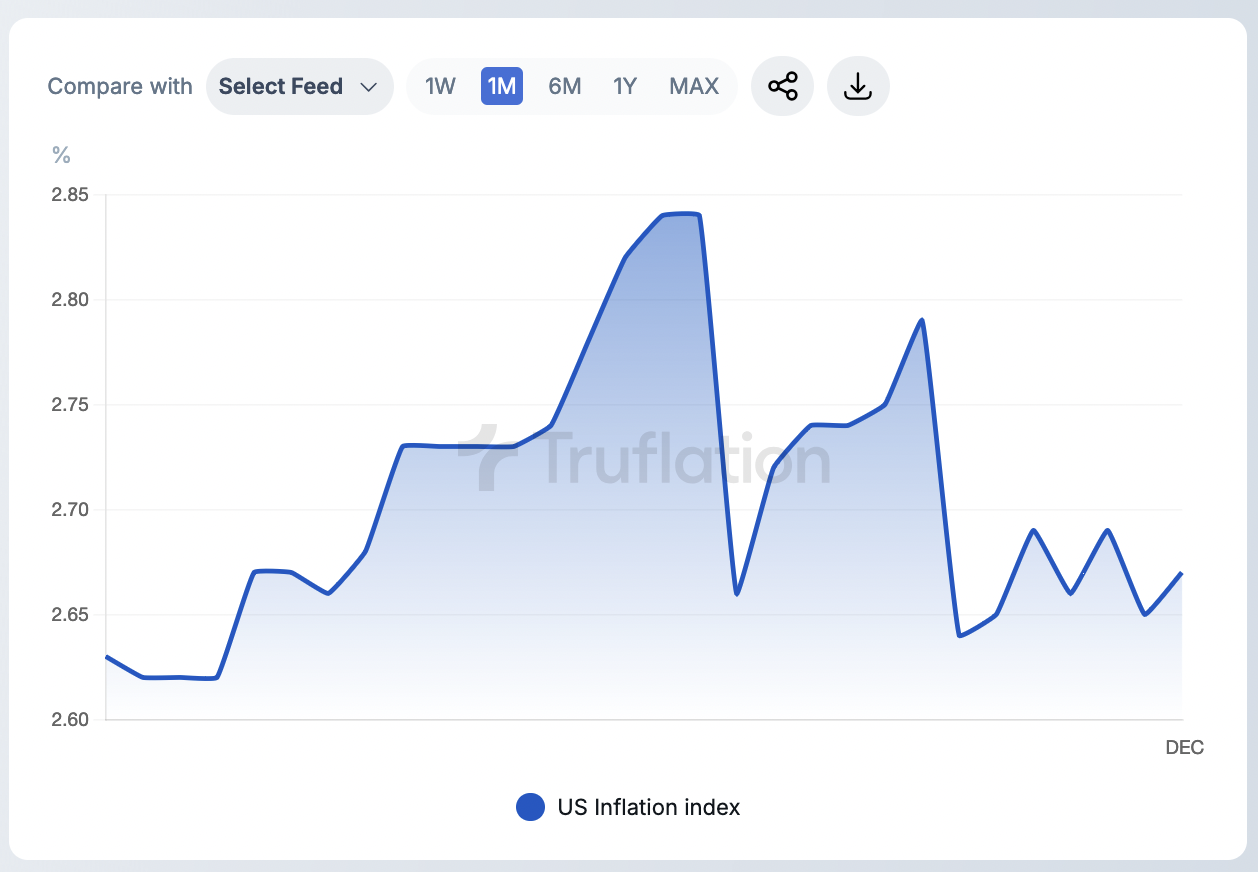Click the Truflation watermark logo icon

(x=489, y=457)
